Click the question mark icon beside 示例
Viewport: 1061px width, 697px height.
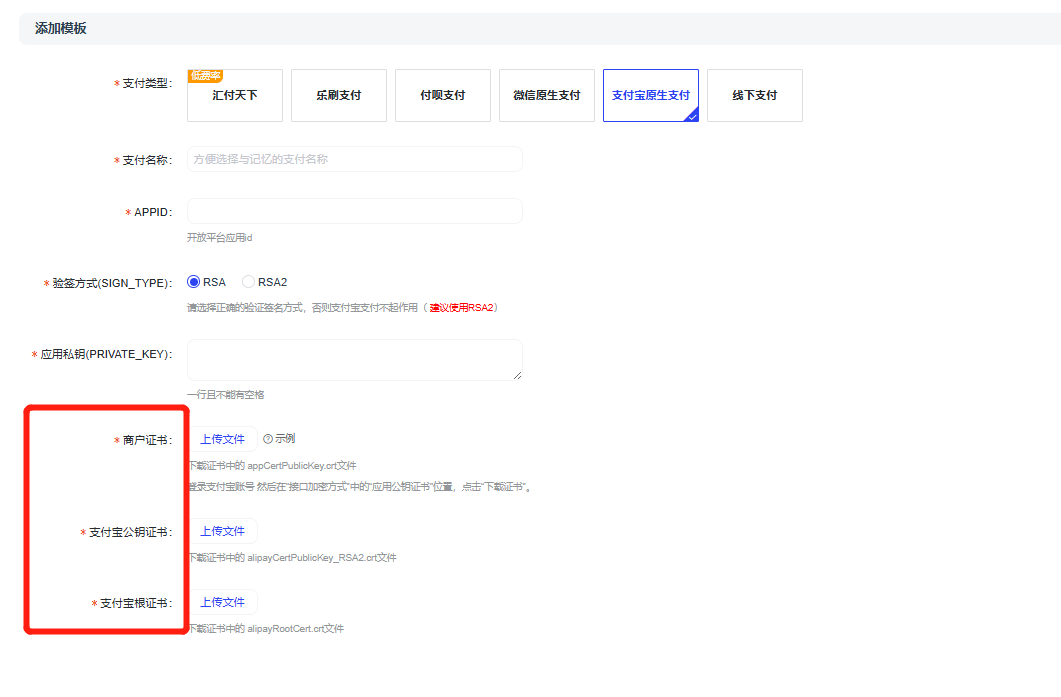[268, 439]
